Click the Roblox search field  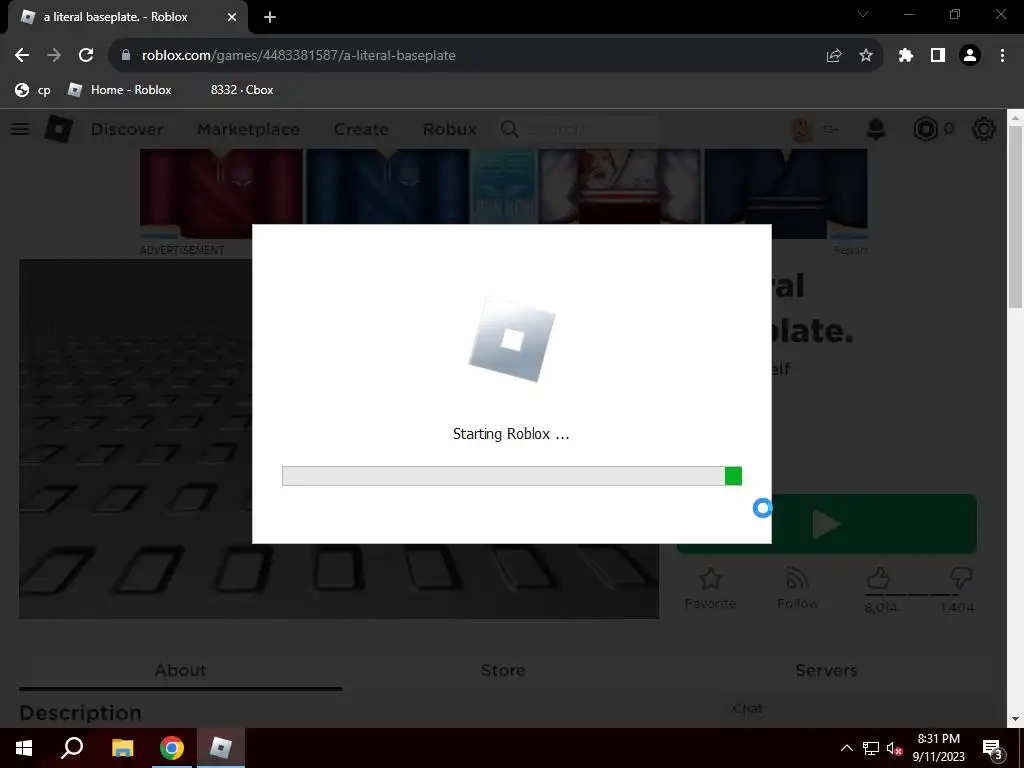click(x=579, y=129)
